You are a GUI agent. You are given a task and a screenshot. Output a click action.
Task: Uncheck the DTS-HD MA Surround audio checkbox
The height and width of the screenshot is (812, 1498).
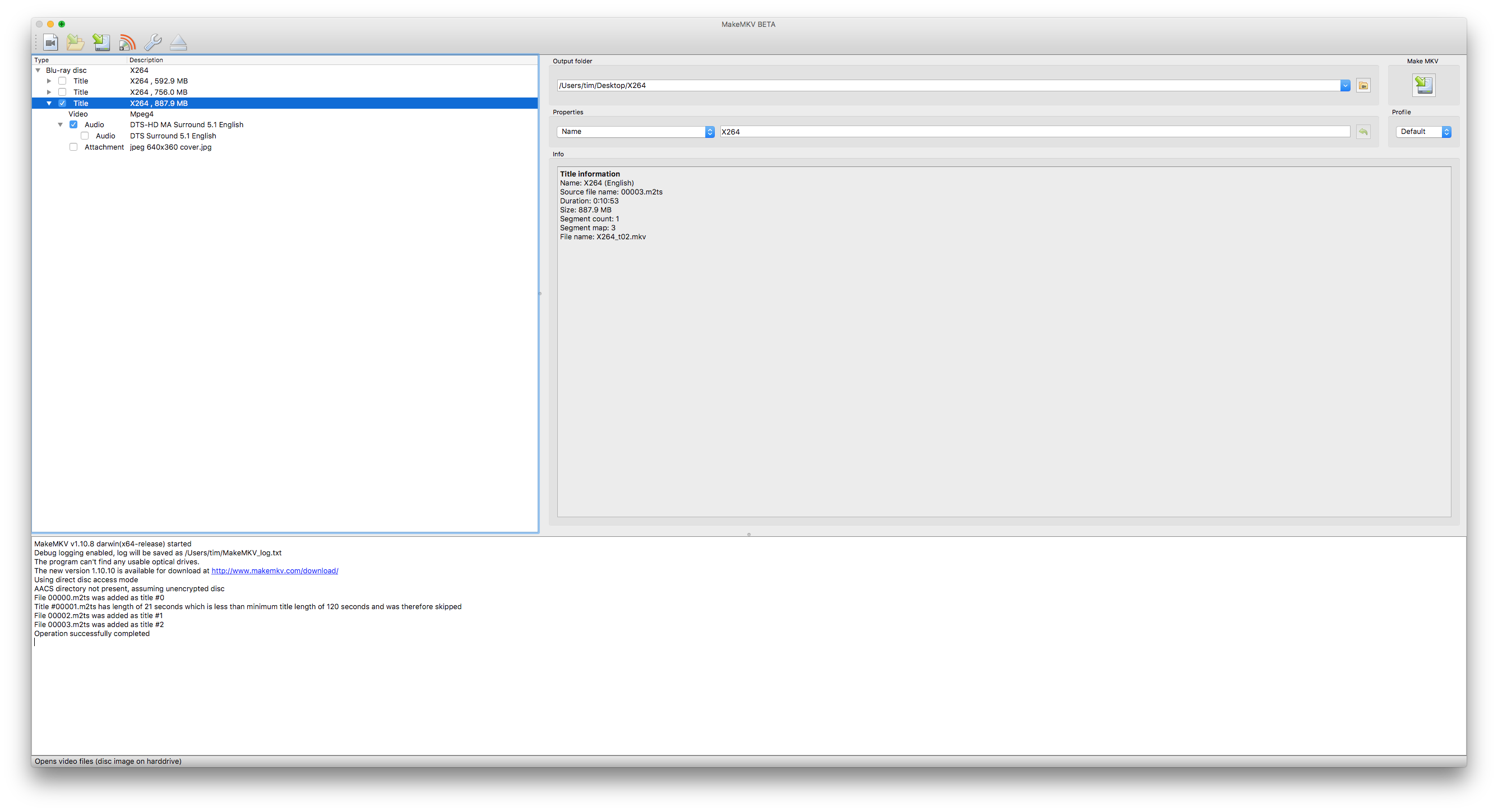coord(73,124)
